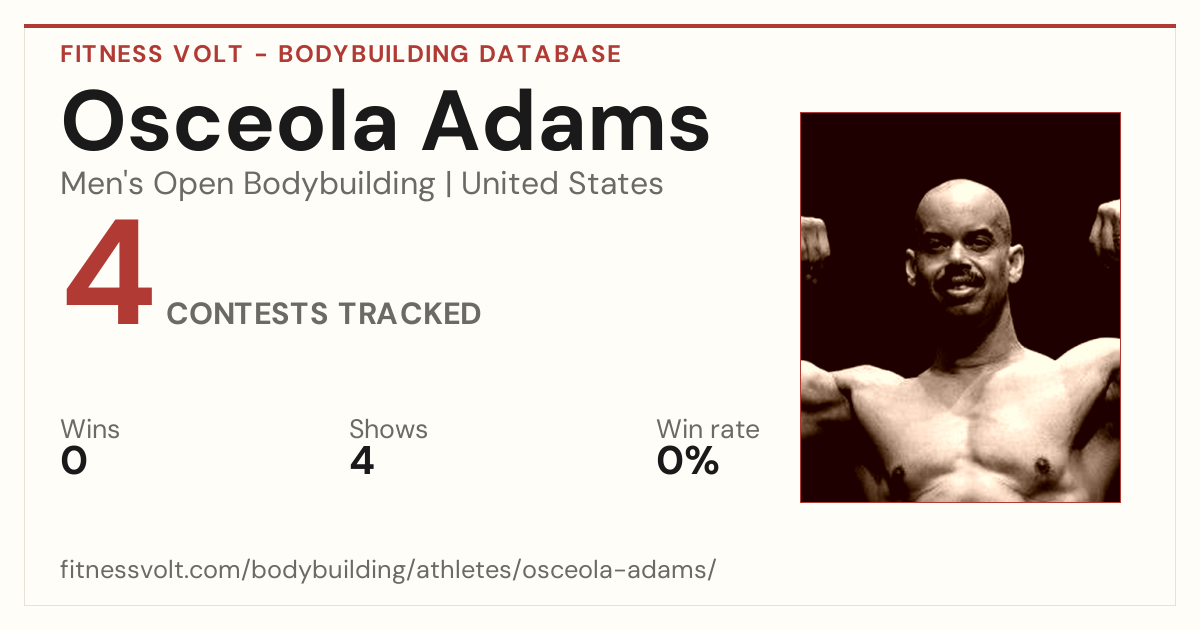Click the large red number 4
Viewport: 1200px width, 630px height.
pos(109,274)
